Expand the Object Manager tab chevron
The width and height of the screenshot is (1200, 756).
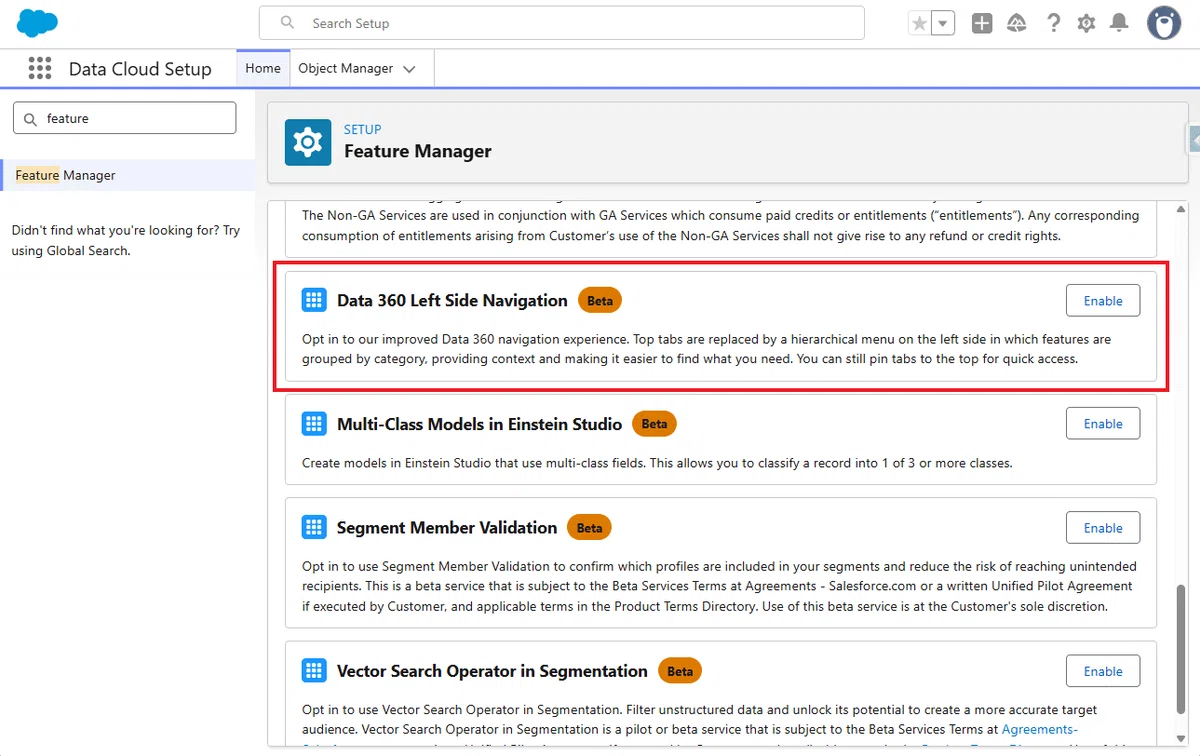click(409, 69)
